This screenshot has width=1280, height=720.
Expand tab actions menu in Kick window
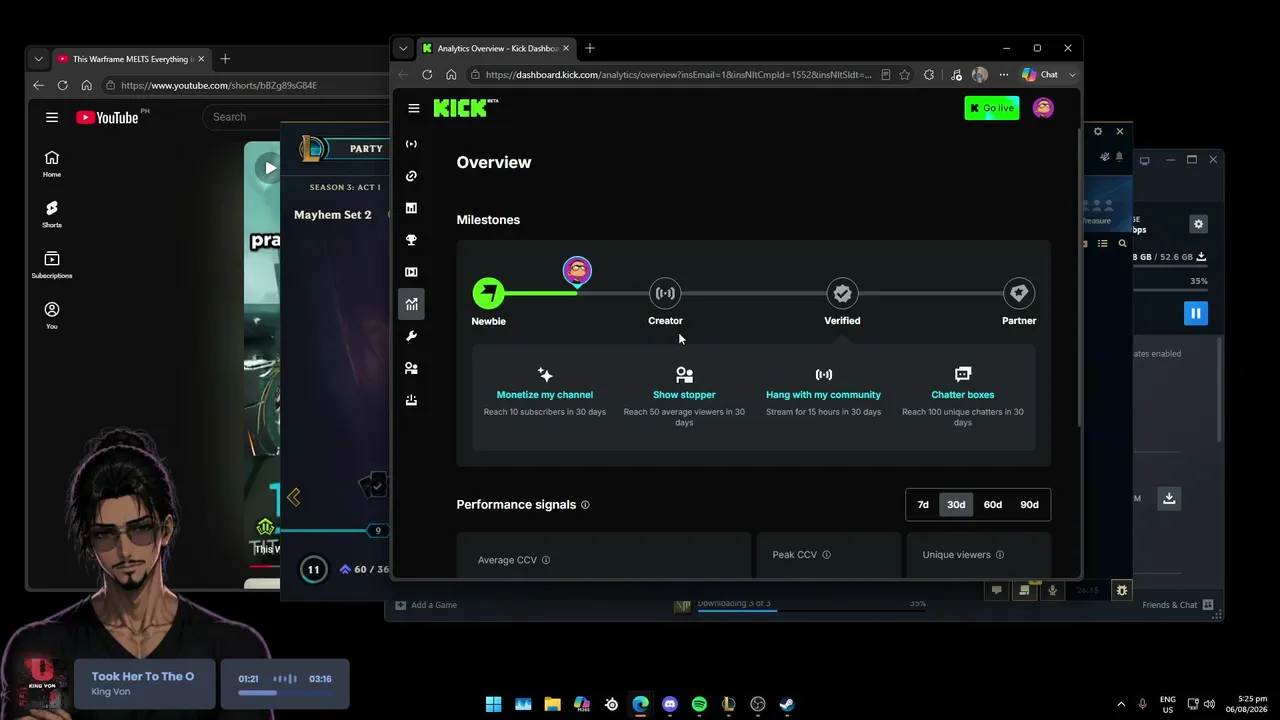[403, 48]
